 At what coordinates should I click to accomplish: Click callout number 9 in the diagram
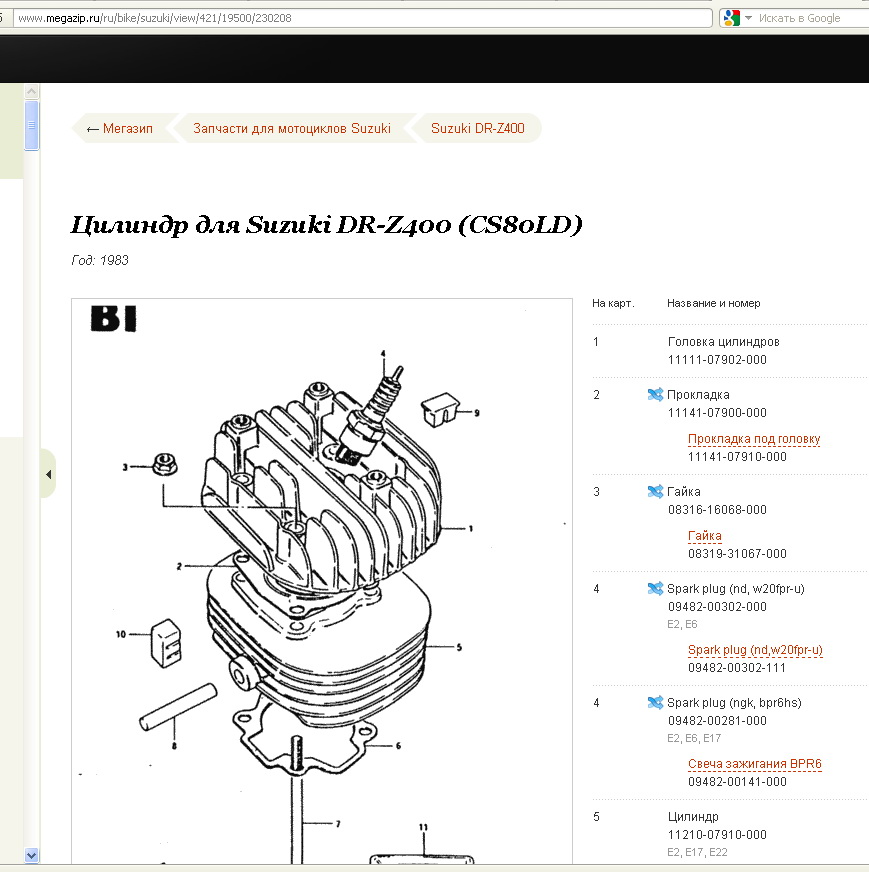tap(476, 413)
